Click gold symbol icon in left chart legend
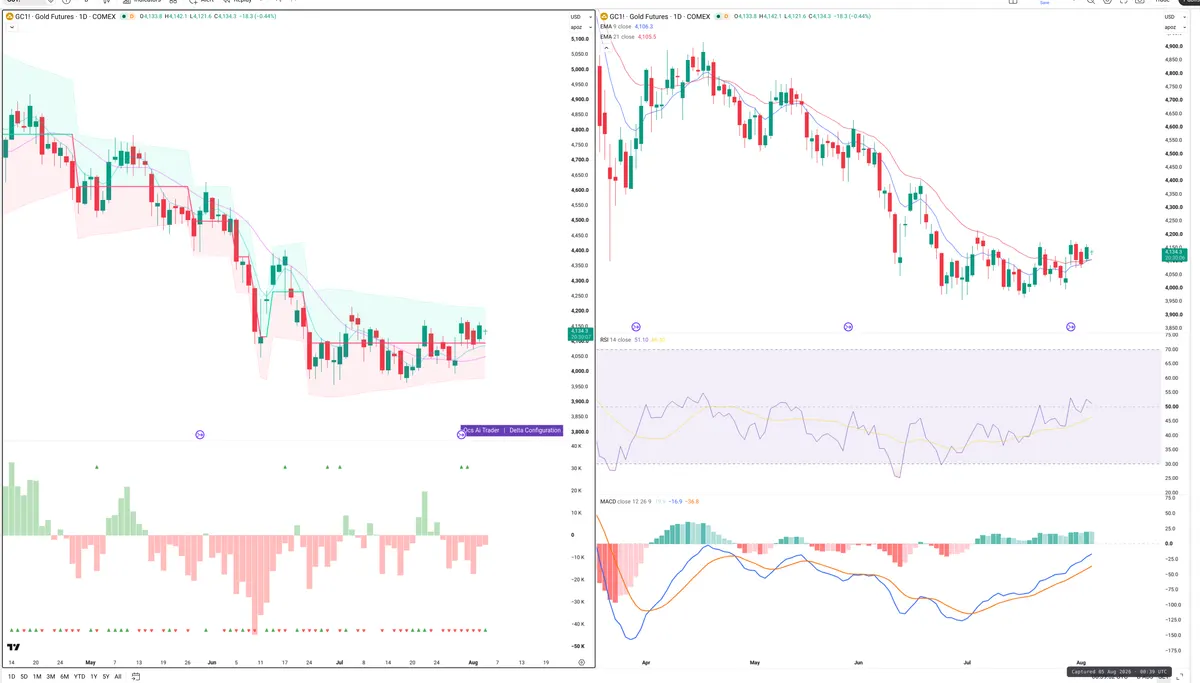Image resolution: width=1200 pixels, height=683 pixels. tap(8, 17)
